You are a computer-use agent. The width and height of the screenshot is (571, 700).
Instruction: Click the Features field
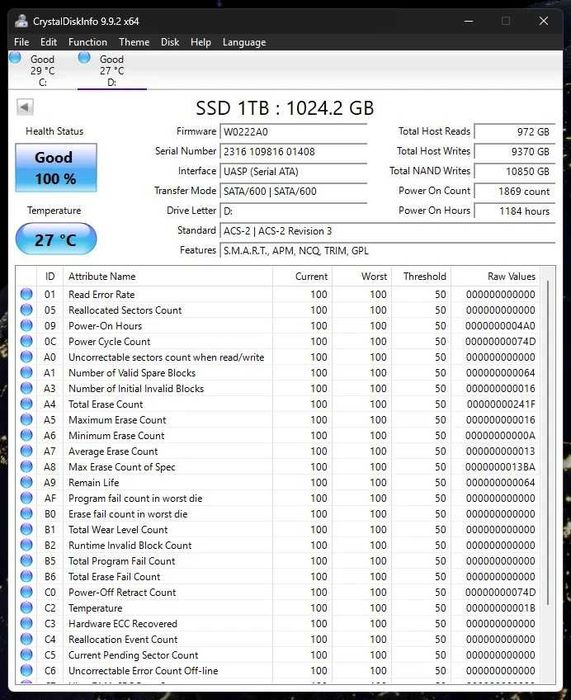pos(388,251)
